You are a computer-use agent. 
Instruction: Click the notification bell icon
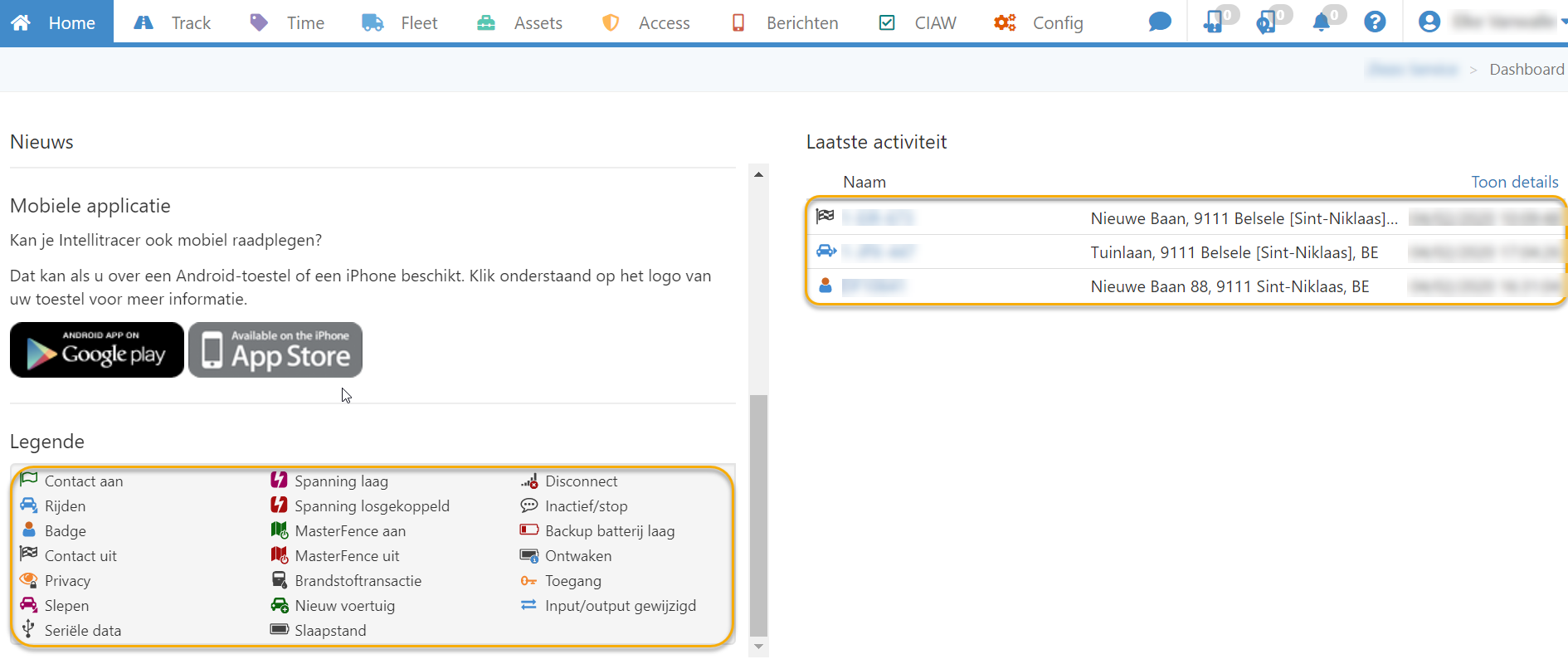pyautogui.click(x=1322, y=22)
